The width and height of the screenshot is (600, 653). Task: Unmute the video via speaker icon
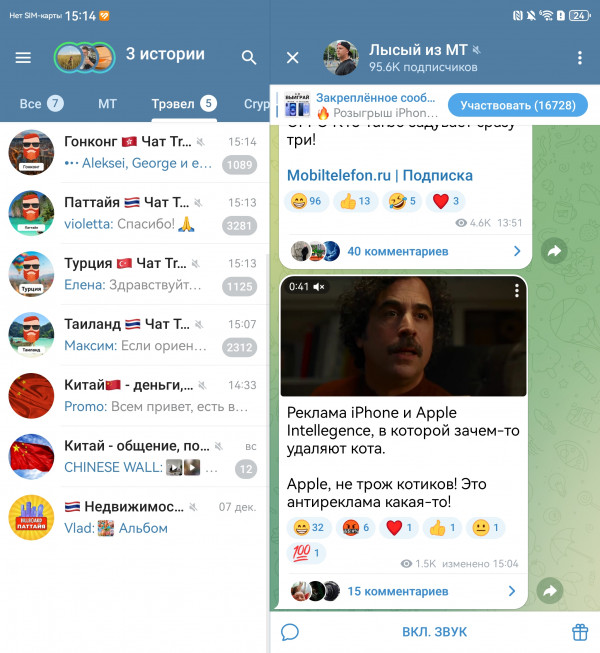(319, 287)
